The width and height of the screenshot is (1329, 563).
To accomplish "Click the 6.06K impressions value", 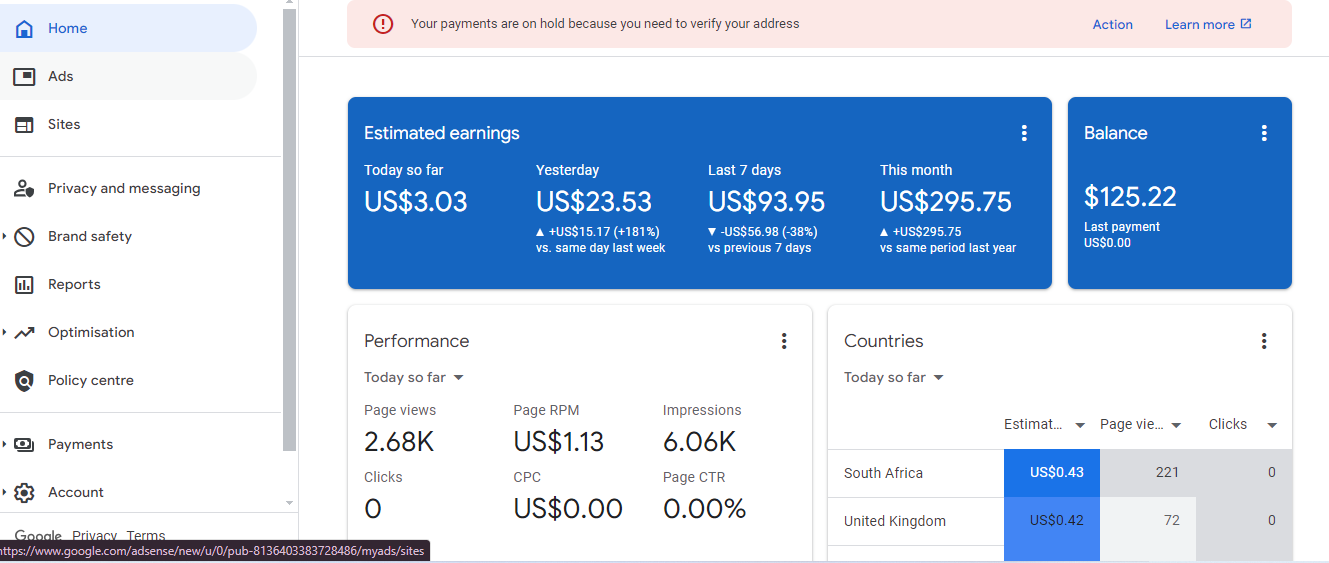I will click(700, 442).
